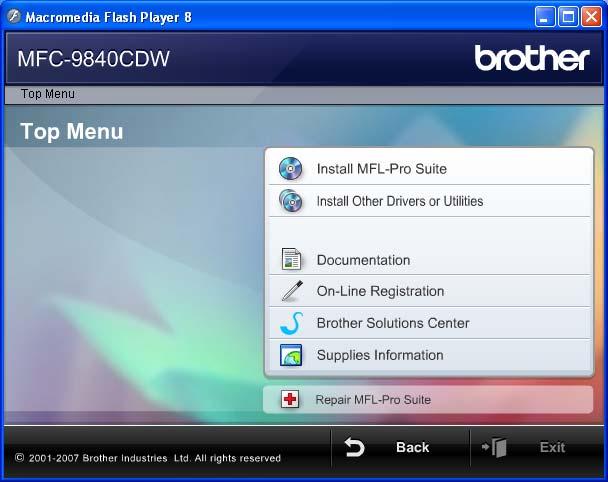Click the Supplies Information globe icon

tap(291, 355)
